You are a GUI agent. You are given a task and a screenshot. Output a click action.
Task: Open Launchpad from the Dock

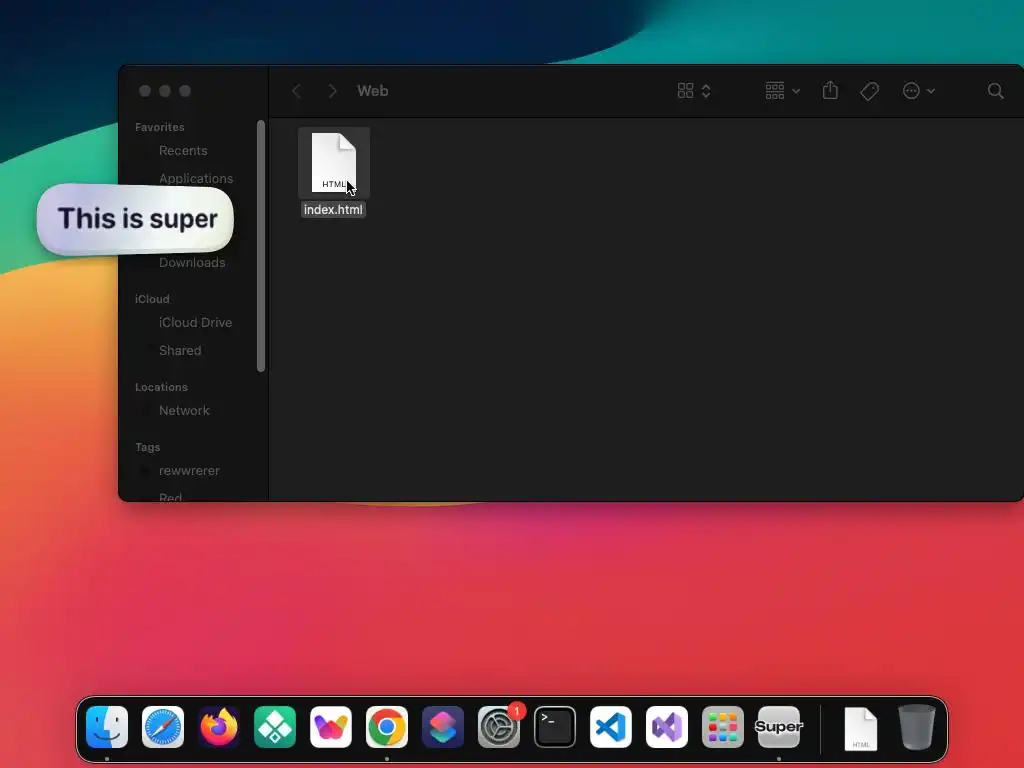click(x=723, y=727)
